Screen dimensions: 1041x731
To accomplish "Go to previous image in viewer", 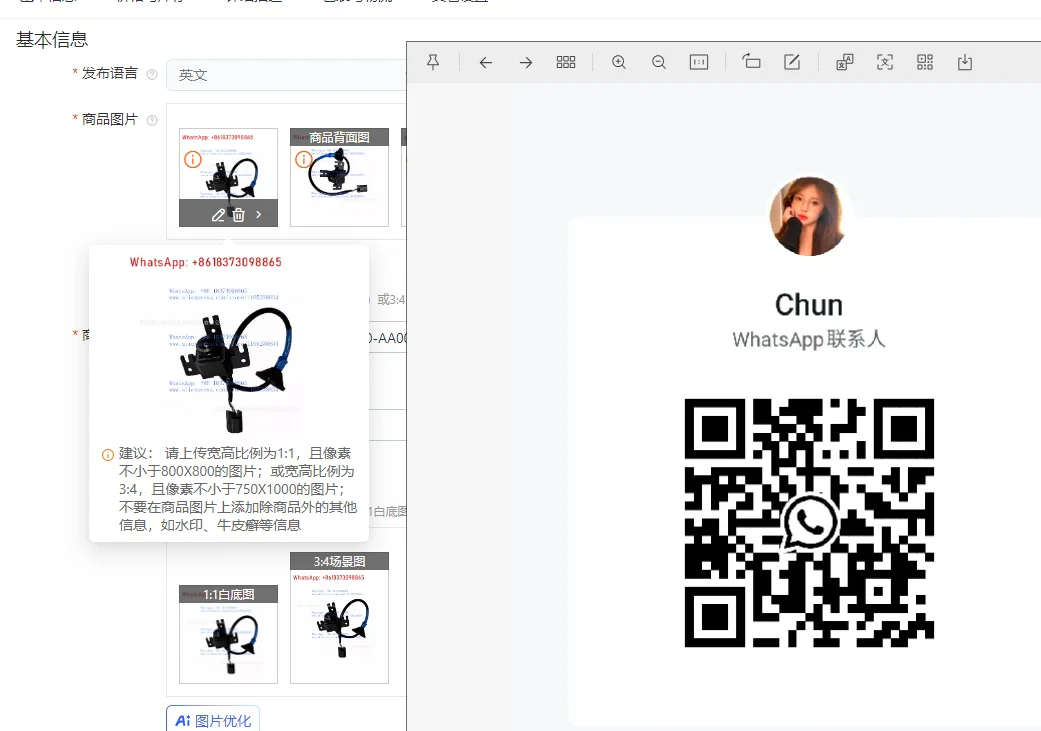I will click(486, 62).
